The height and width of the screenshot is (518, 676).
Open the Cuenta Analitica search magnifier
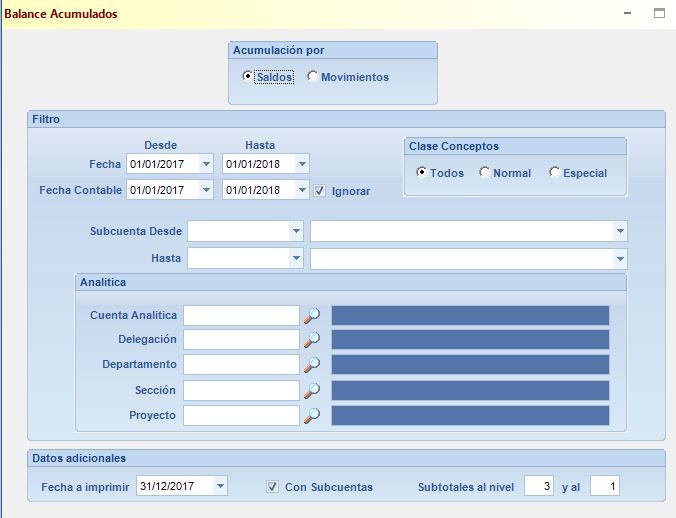point(312,315)
